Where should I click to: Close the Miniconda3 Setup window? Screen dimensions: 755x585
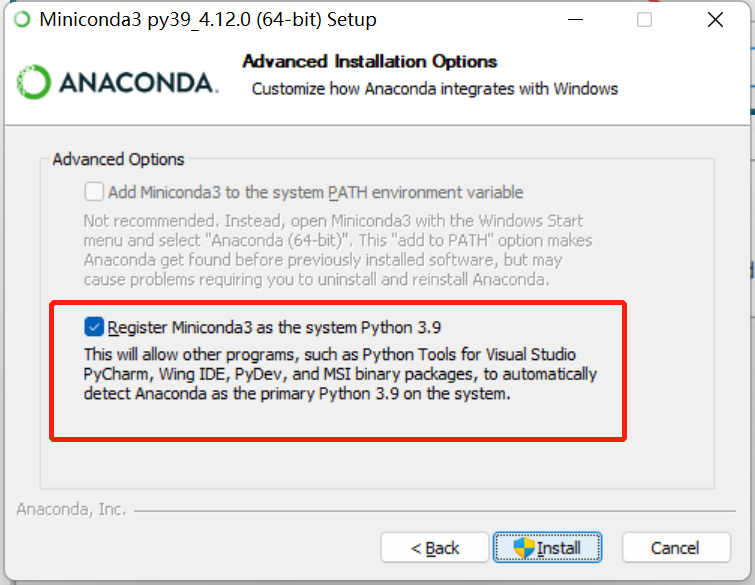pyautogui.click(x=715, y=19)
